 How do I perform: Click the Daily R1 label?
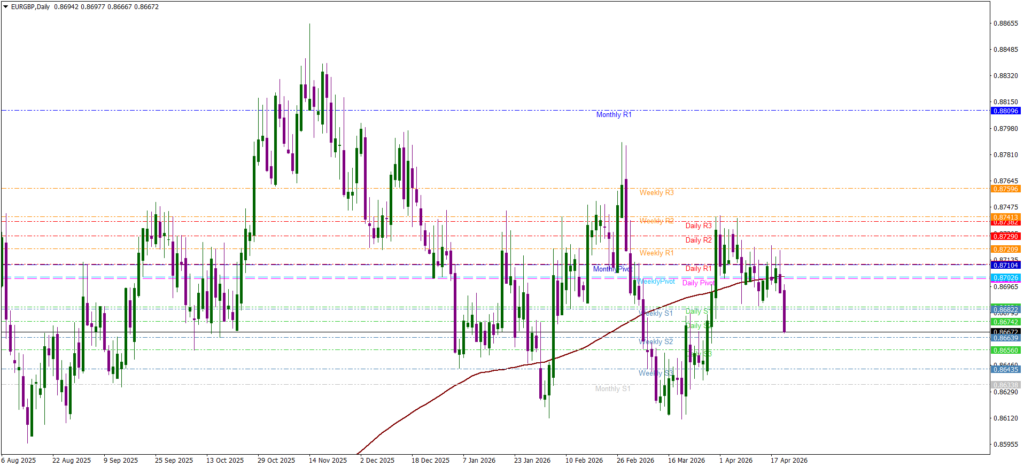coord(698,268)
